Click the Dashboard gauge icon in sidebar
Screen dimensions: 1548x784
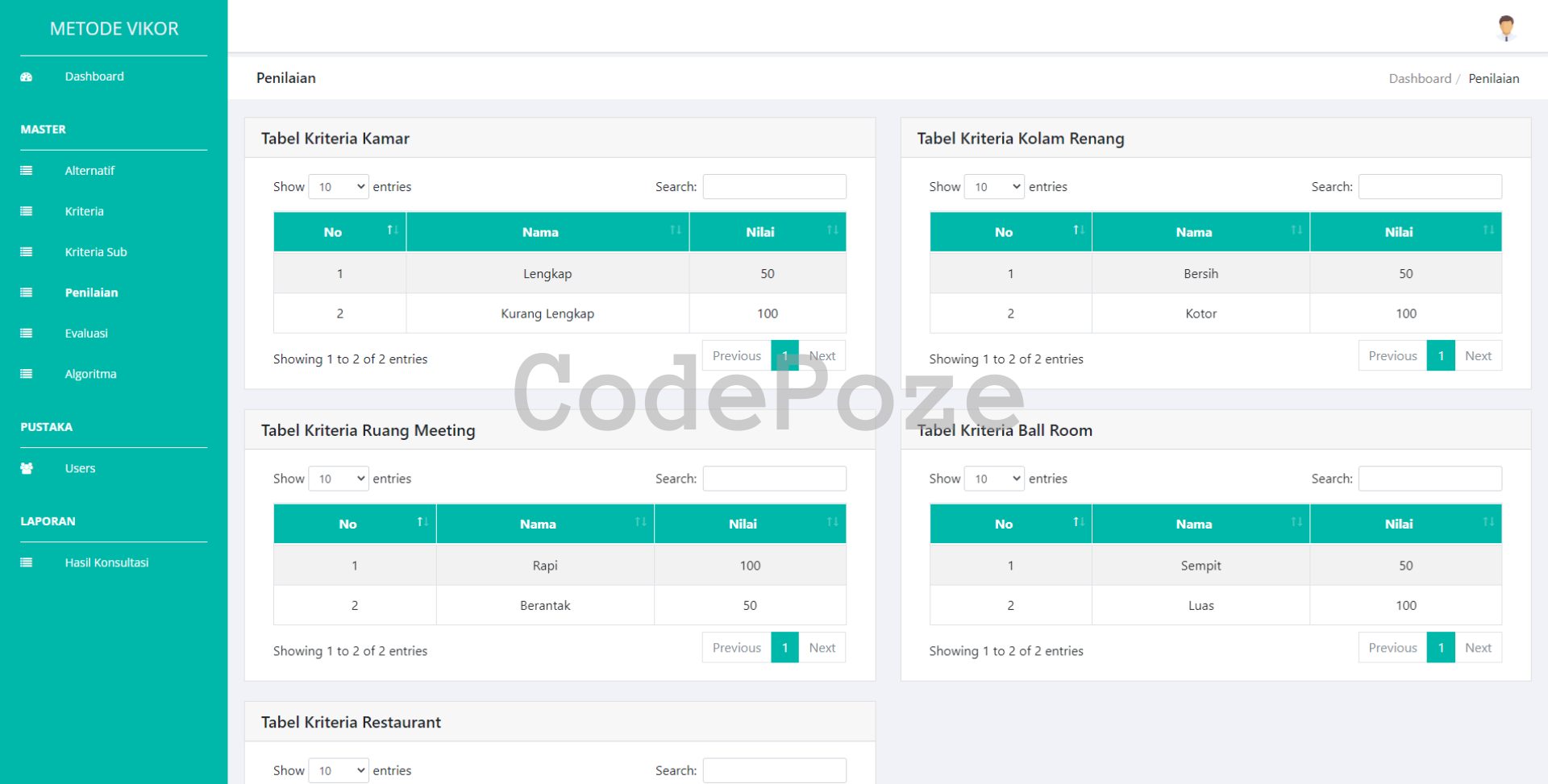(27, 77)
